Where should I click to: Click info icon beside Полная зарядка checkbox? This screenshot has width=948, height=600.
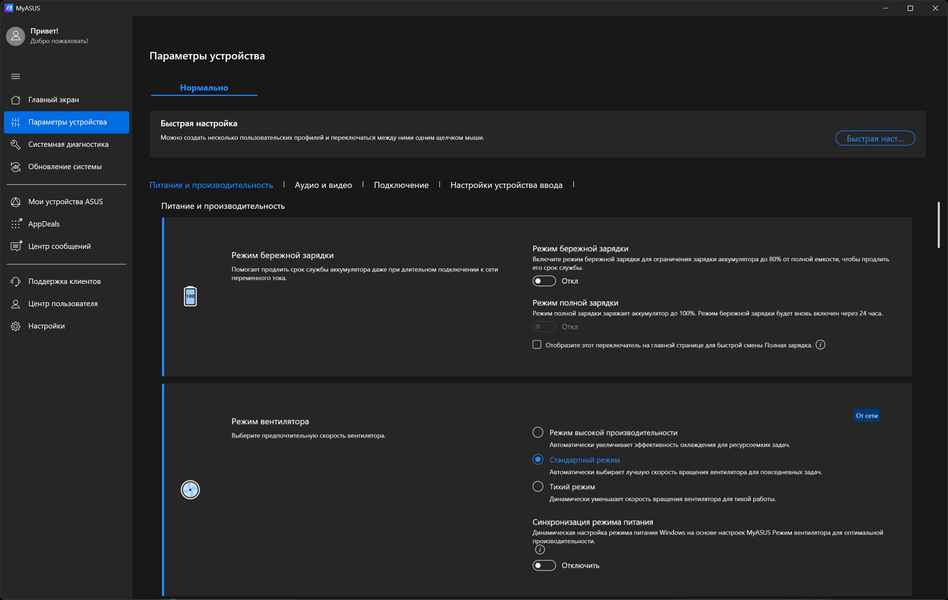pos(820,345)
